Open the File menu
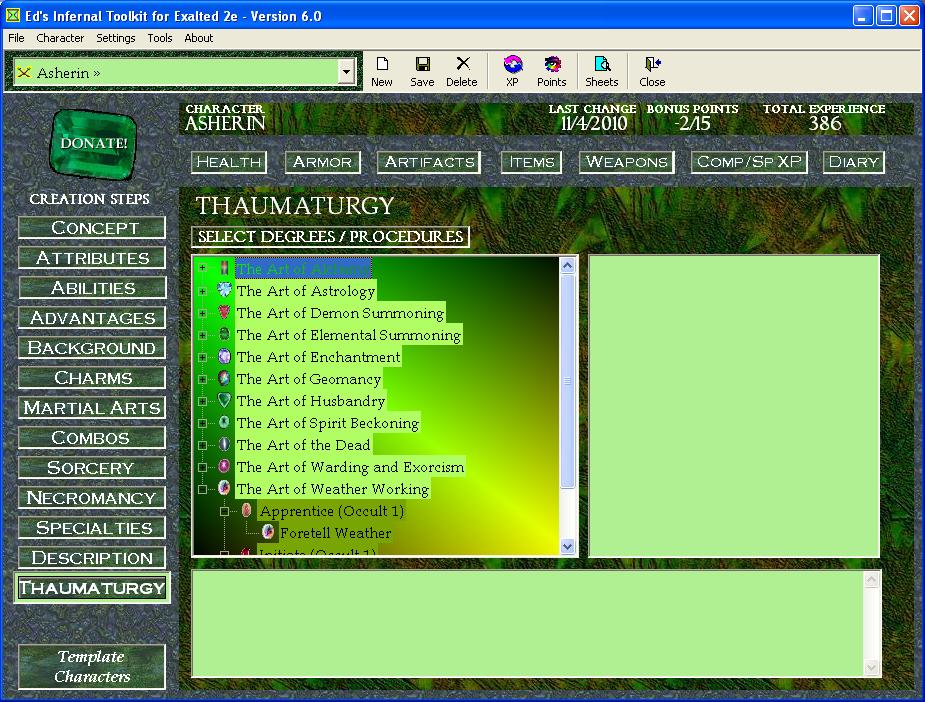Image resolution: width=925 pixels, height=702 pixels. point(16,38)
